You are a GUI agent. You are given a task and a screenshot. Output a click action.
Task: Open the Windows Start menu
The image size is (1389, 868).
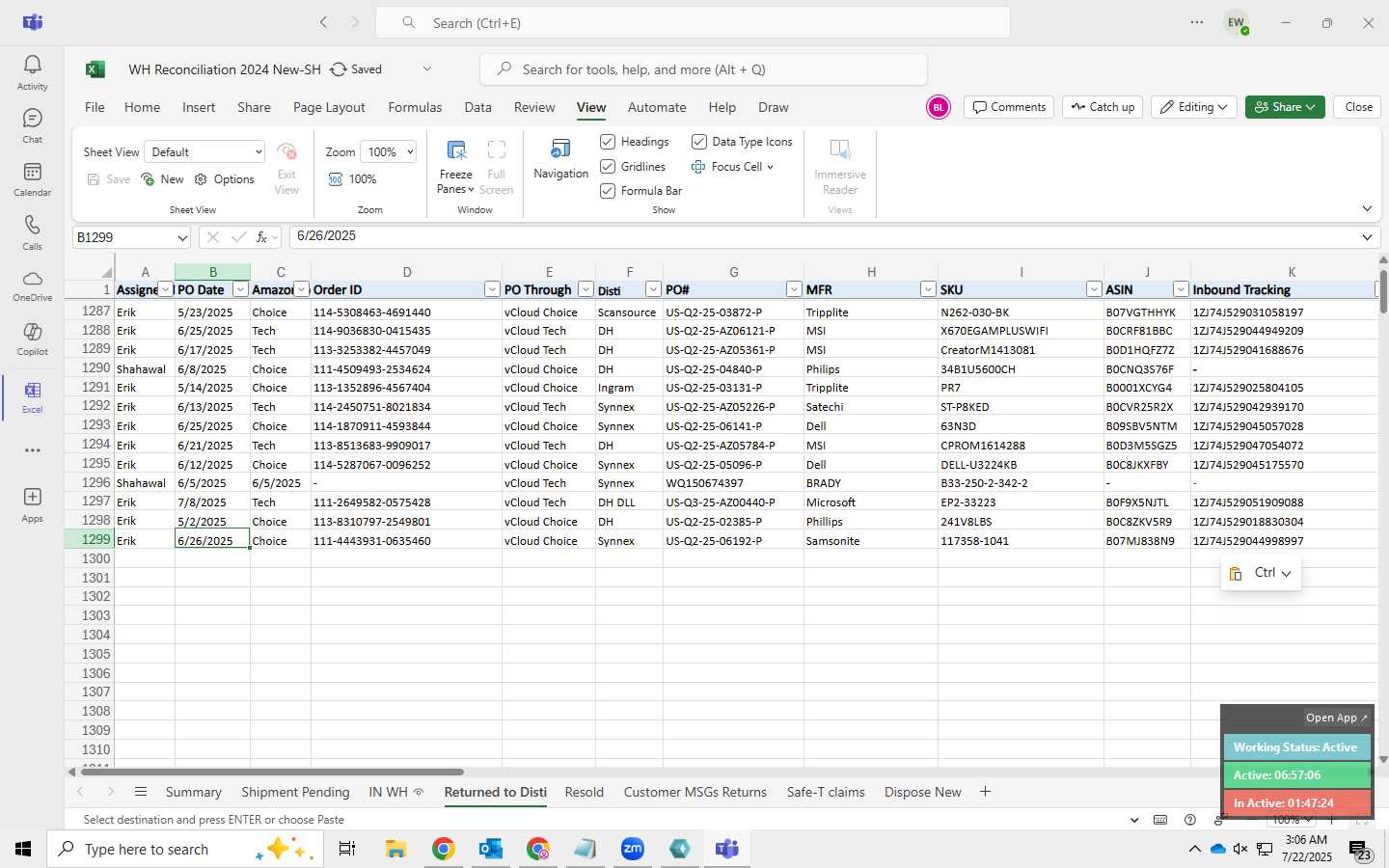(x=23, y=849)
